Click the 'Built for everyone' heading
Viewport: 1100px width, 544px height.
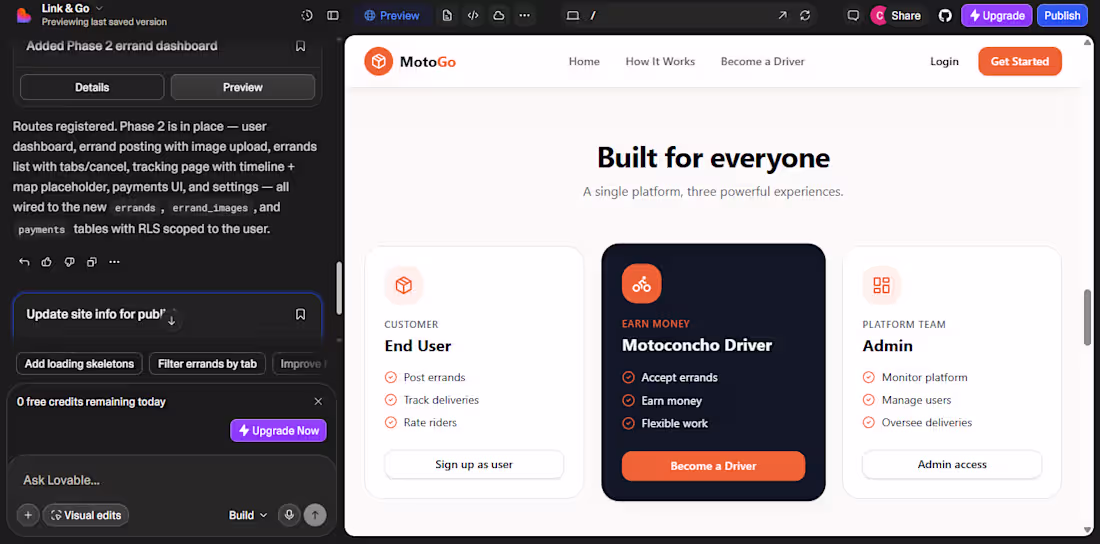pos(713,157)
